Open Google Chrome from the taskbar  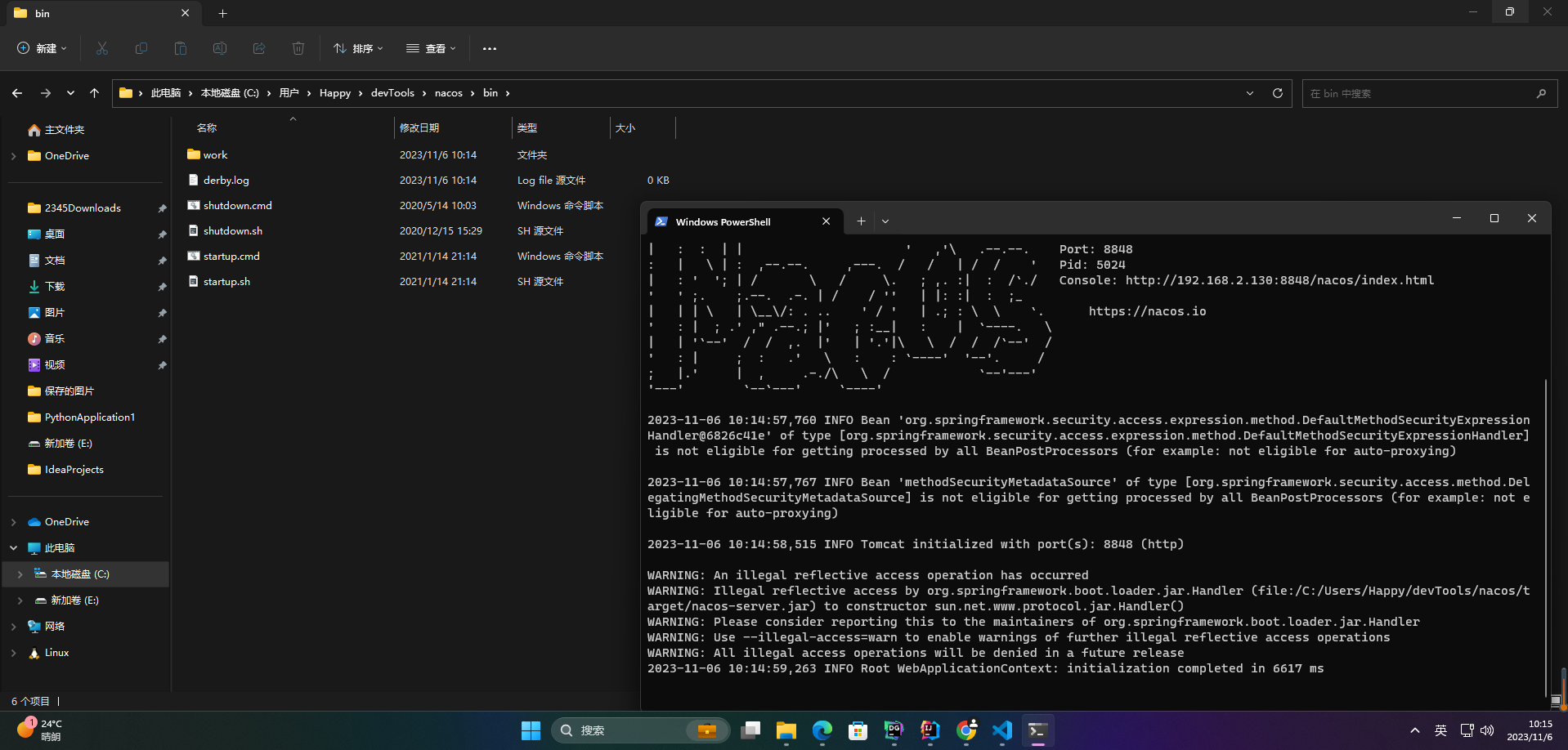966,730
